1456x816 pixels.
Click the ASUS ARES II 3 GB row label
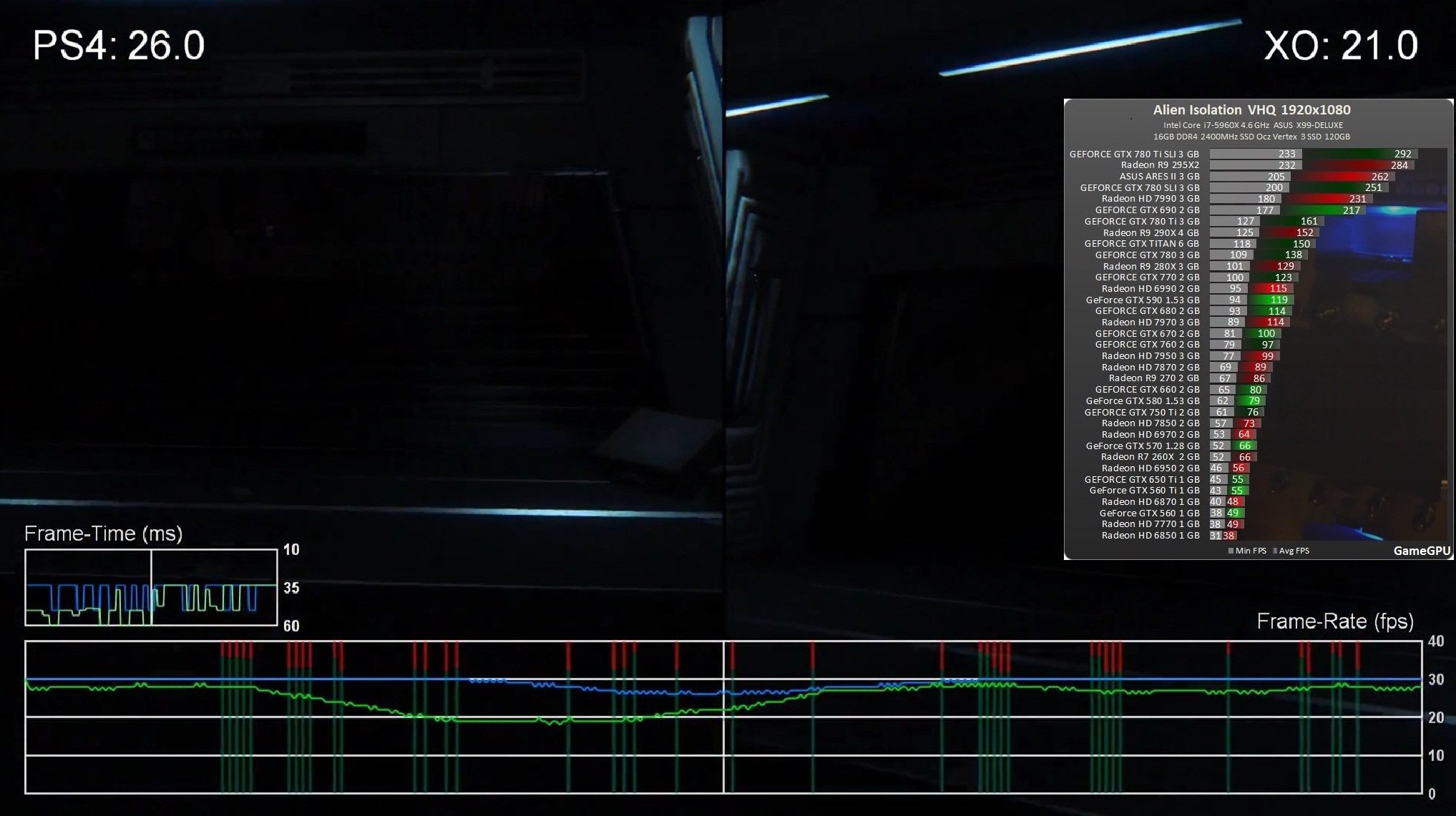pos(1159,177)
